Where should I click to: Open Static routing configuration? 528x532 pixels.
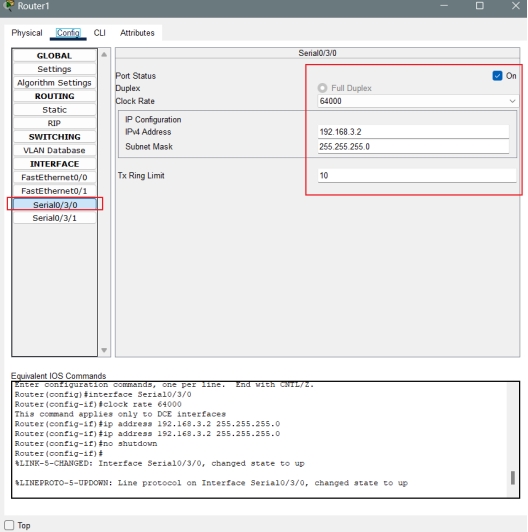click(54, 110)
